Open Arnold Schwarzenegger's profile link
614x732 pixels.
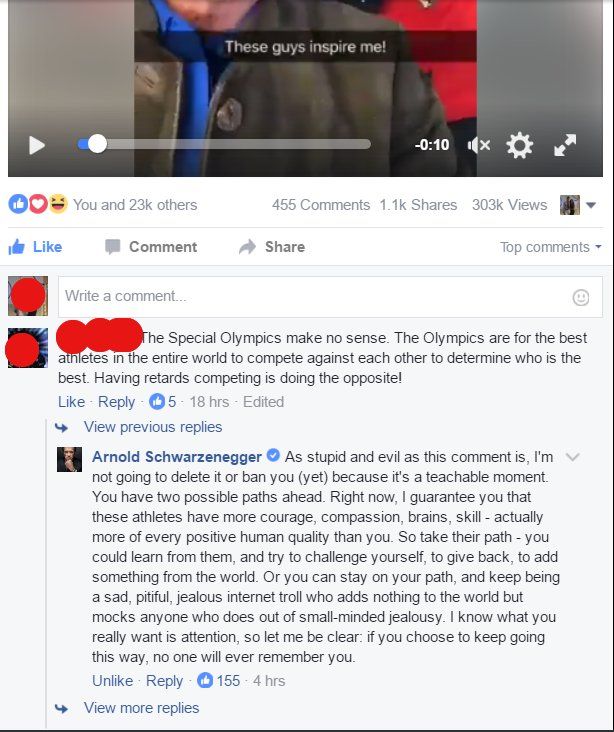[176, 457]
